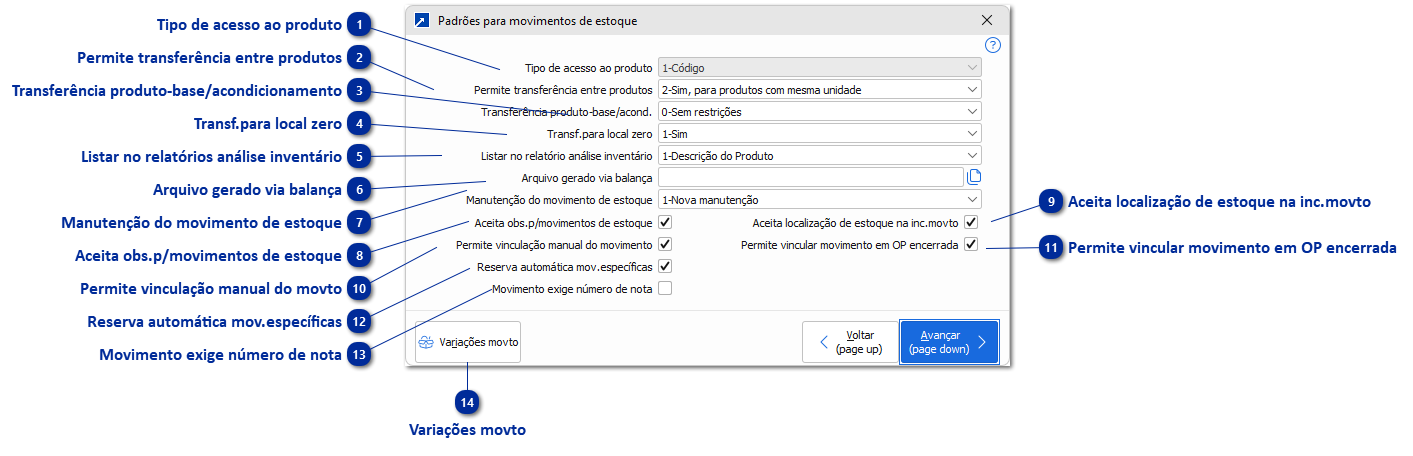Toggle Permite vincular movimento em OP encerrada checkbox
The height and width of the screenshot is (456, 1413).
(971, 244)
